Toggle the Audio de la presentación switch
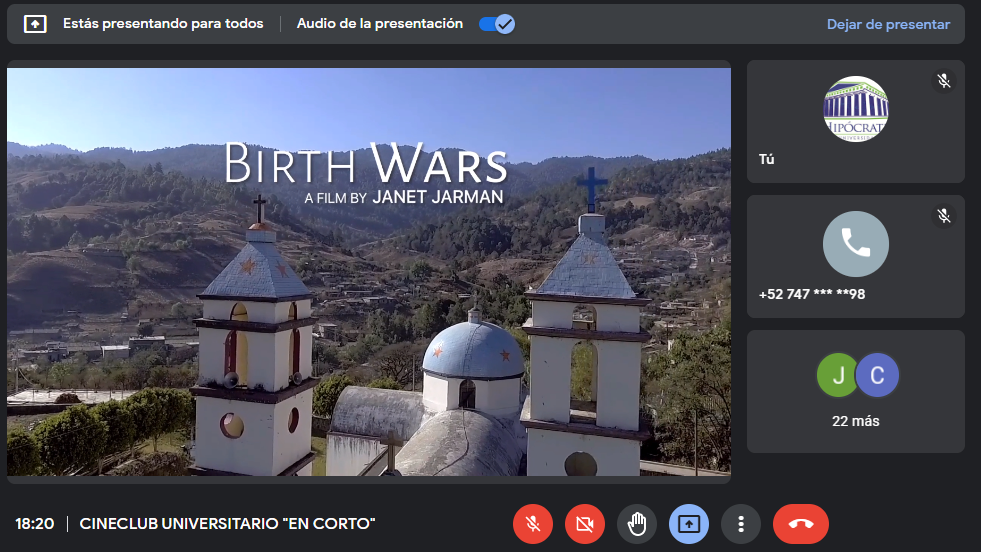 (x=496, y=24)
